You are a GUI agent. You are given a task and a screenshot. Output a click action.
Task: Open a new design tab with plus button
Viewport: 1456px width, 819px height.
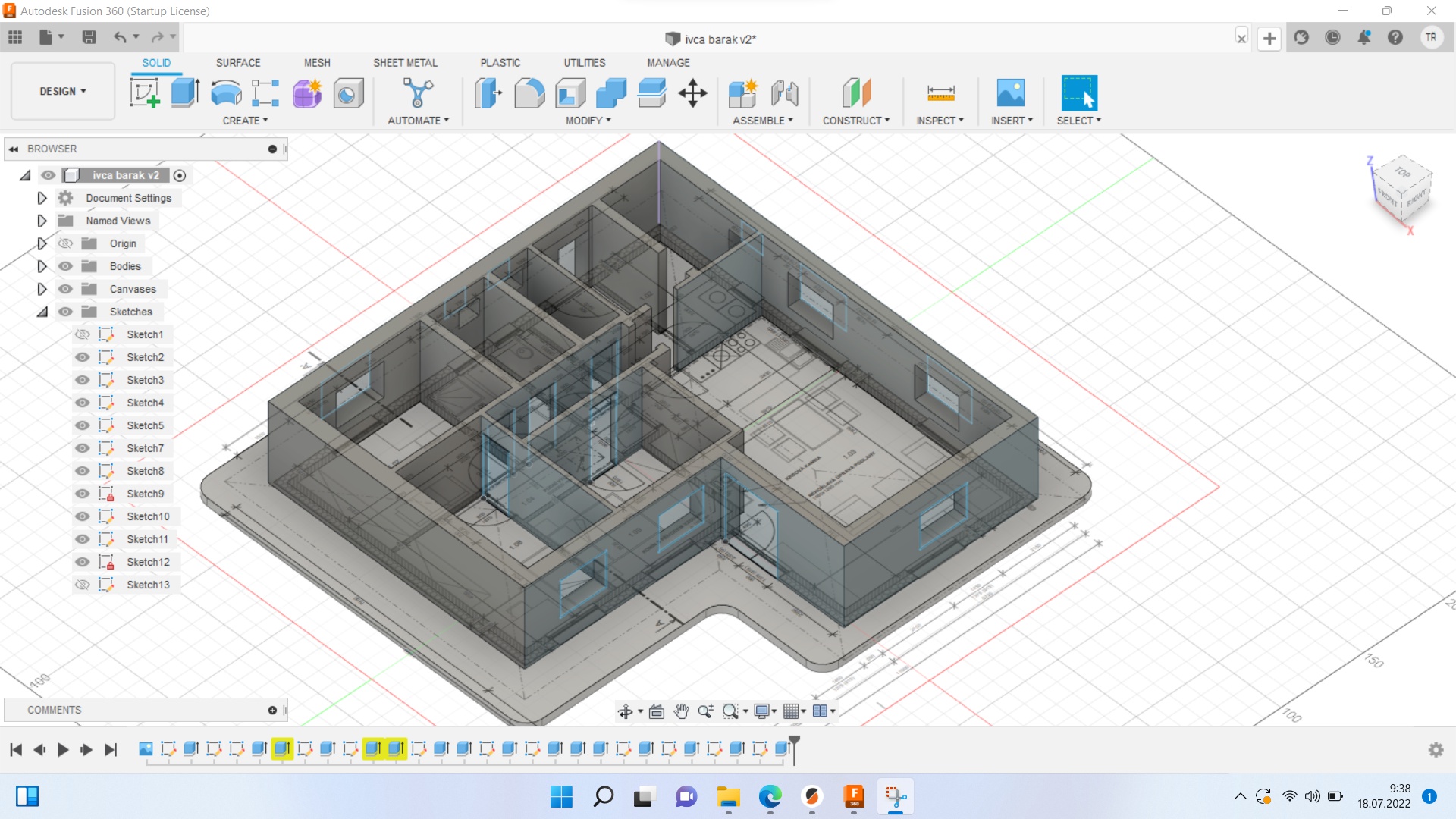(x=1269, y=38)
